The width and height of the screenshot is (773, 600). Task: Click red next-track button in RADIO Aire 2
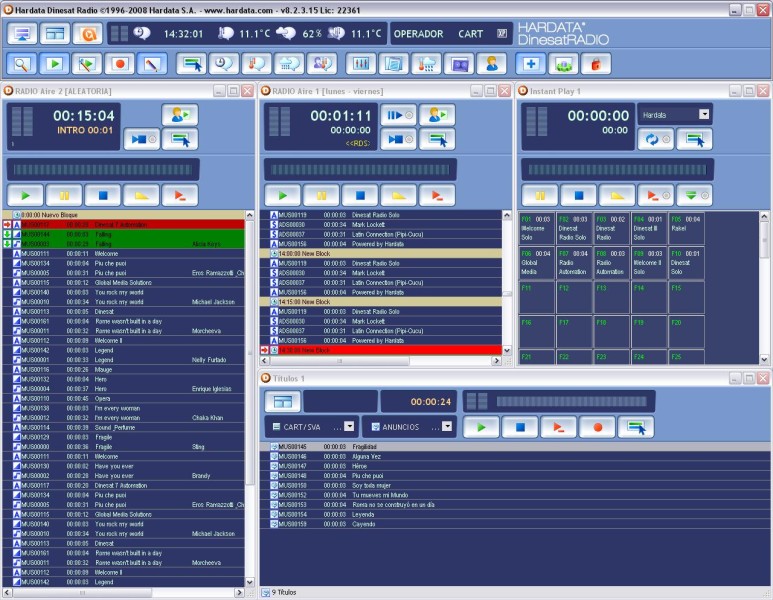point(180,195)
